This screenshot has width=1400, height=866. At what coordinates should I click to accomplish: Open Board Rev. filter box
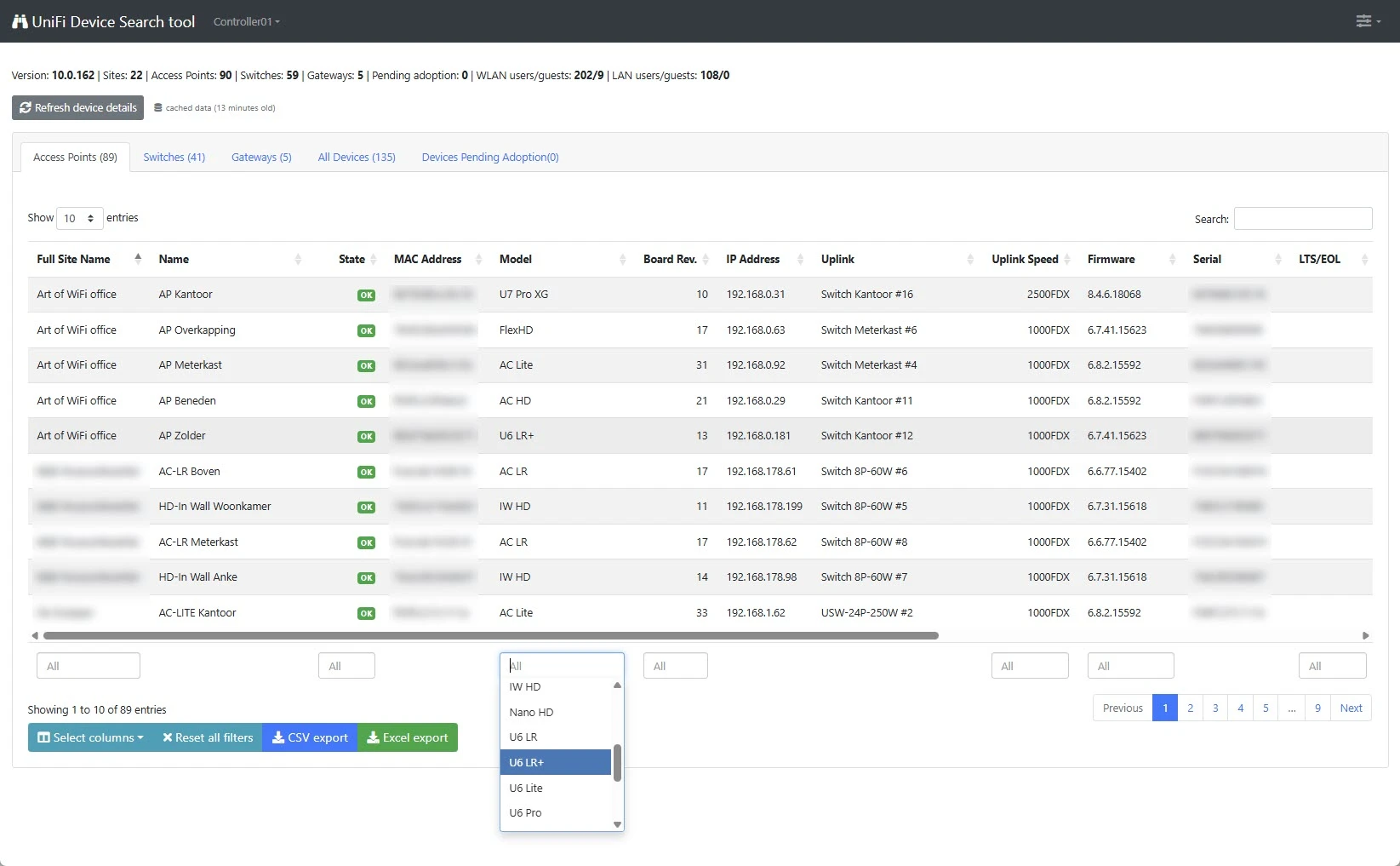[x=675, y=666]
